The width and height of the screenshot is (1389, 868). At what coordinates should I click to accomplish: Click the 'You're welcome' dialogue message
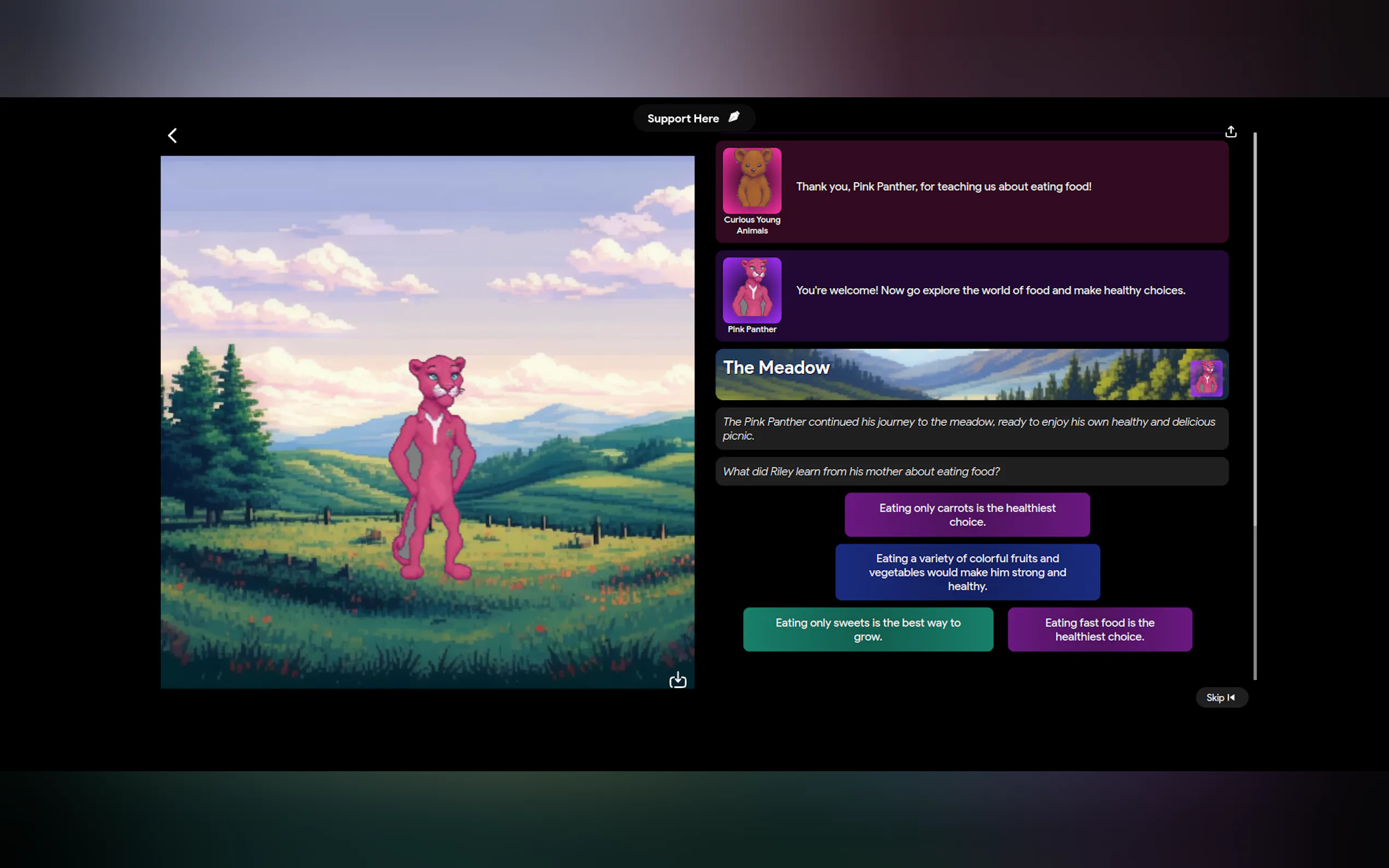(x=990, y=290)
